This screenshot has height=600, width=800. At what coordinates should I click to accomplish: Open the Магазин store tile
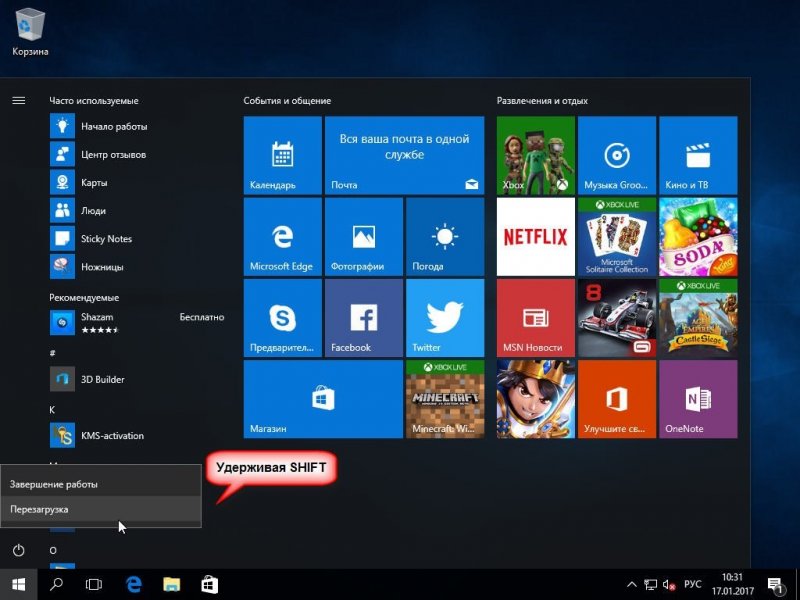pyautogui.click(x=323, y=399)
